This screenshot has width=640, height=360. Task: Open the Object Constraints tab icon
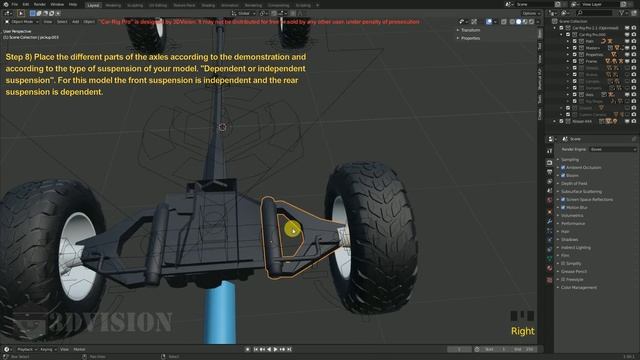tap(549, 250)
